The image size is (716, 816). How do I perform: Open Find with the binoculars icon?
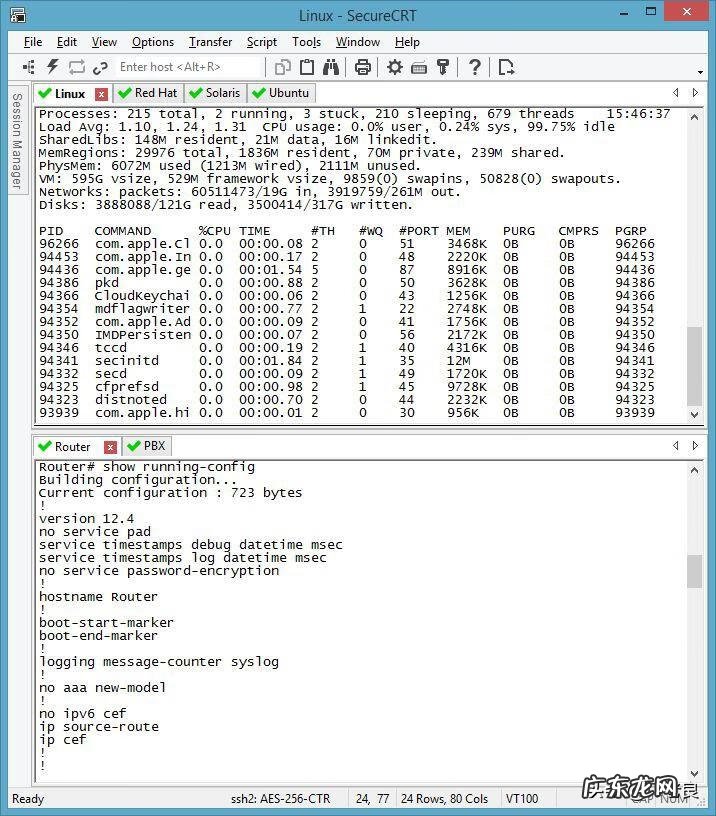tap(331, 67)
